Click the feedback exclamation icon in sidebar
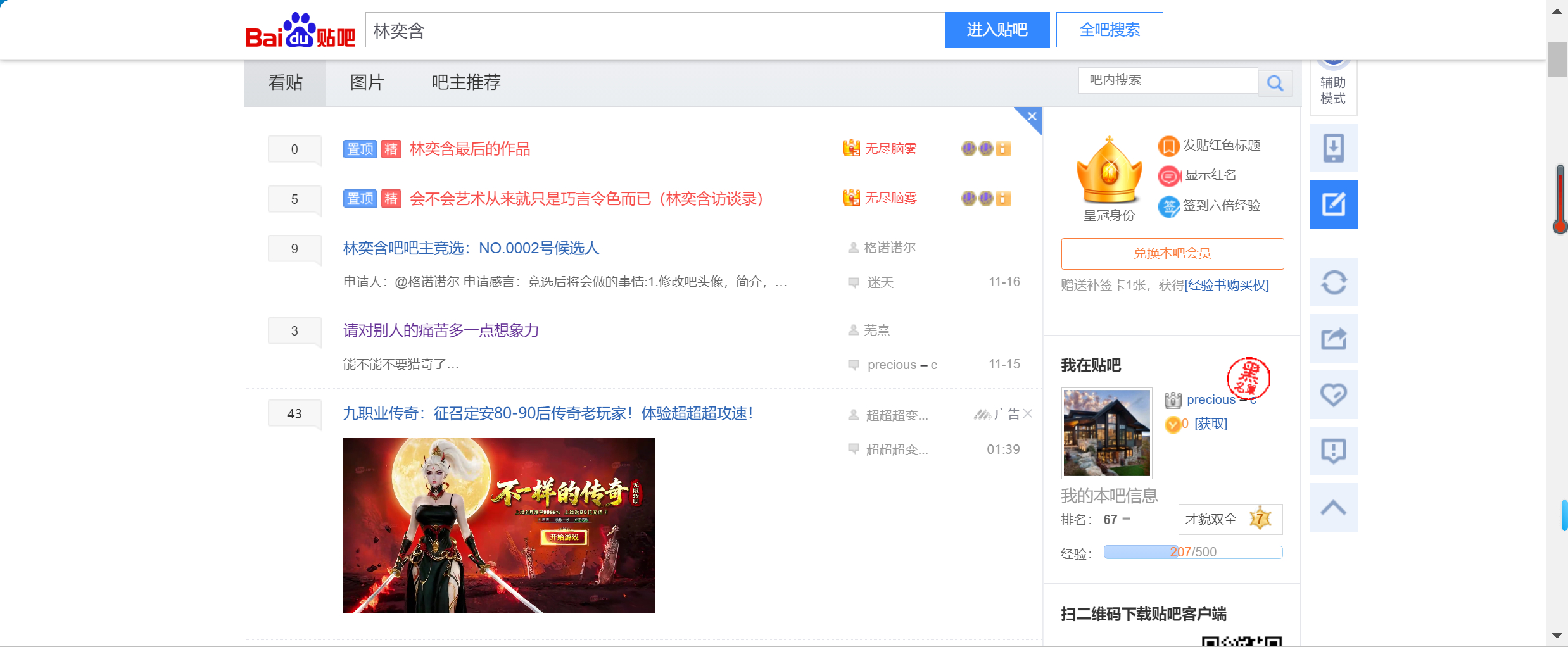1568x647 pixels. pyautogui.click(x=1333, y=451)
